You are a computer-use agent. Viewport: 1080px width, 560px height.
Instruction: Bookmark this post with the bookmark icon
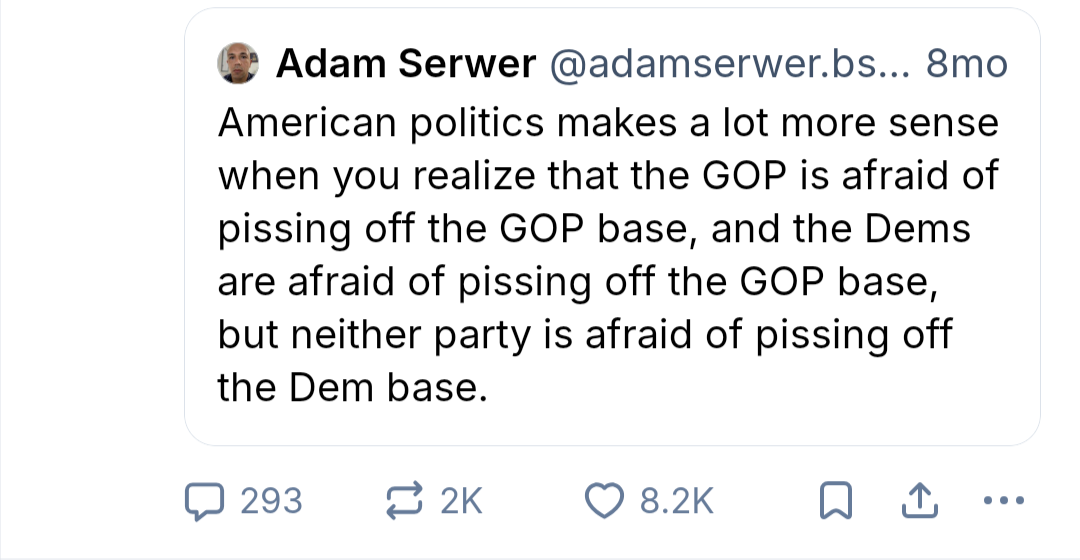point(833,502)
